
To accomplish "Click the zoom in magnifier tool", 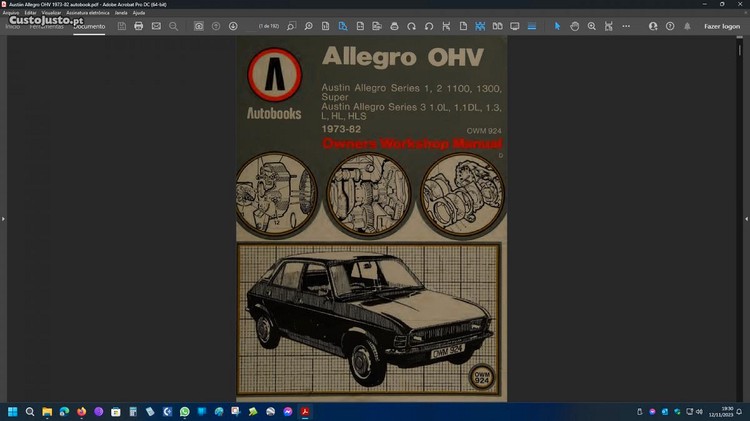I will [592, 26].
